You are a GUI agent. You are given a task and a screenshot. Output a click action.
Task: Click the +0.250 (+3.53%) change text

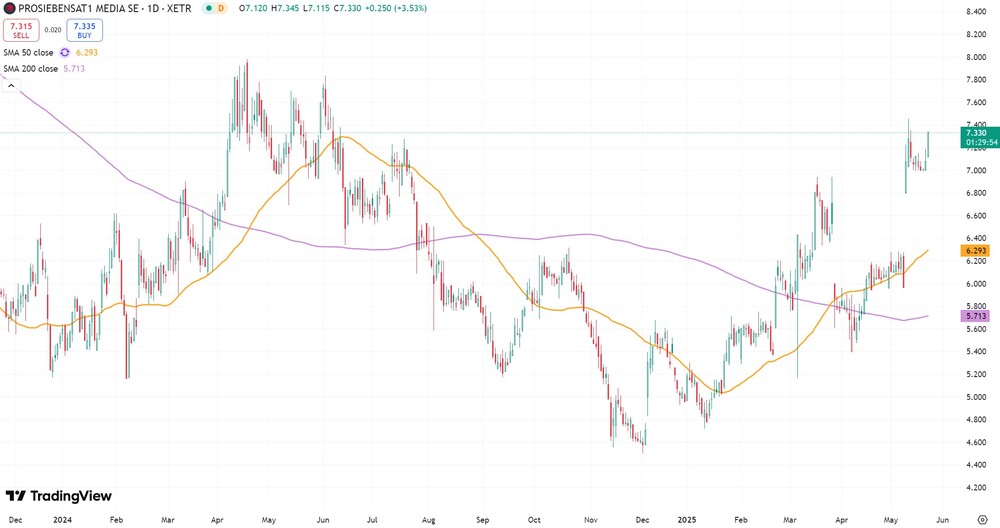[397, 8]
